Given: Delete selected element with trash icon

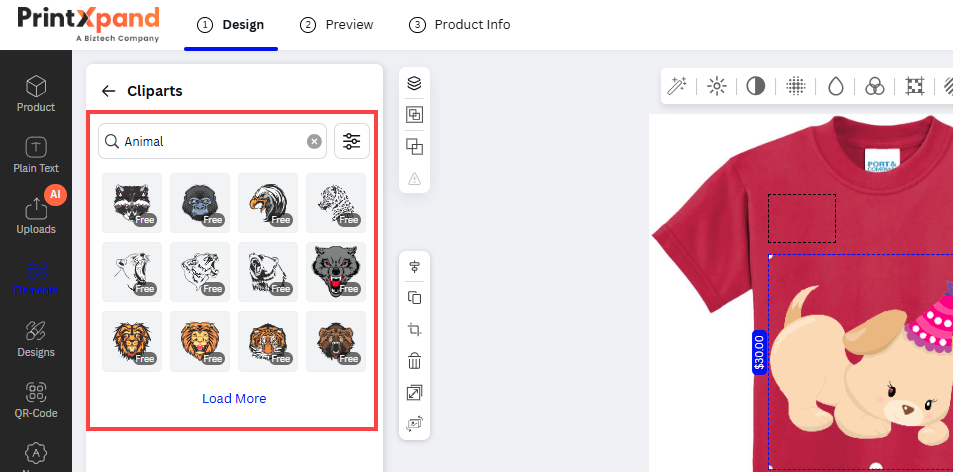Looking at the screenshot, I should (414, 361).
